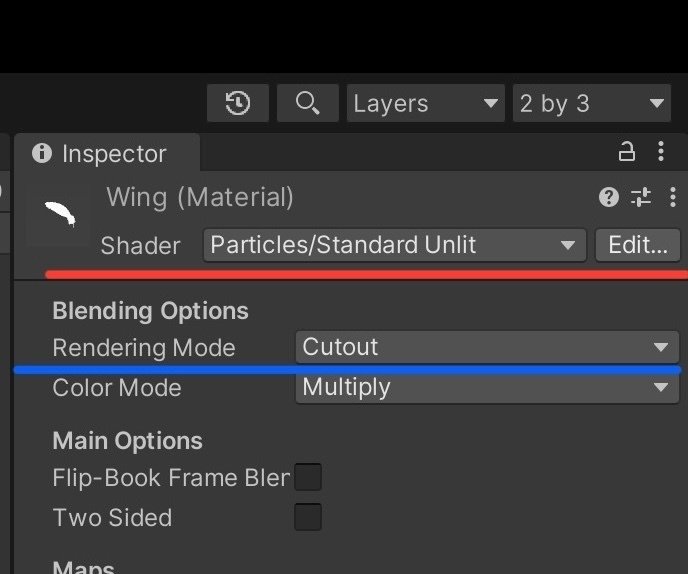Open the Particles/Standard Unlit shader dropdown
Image resolution: width=688 pixels, height=574 pixels.
tap(394, 245)
